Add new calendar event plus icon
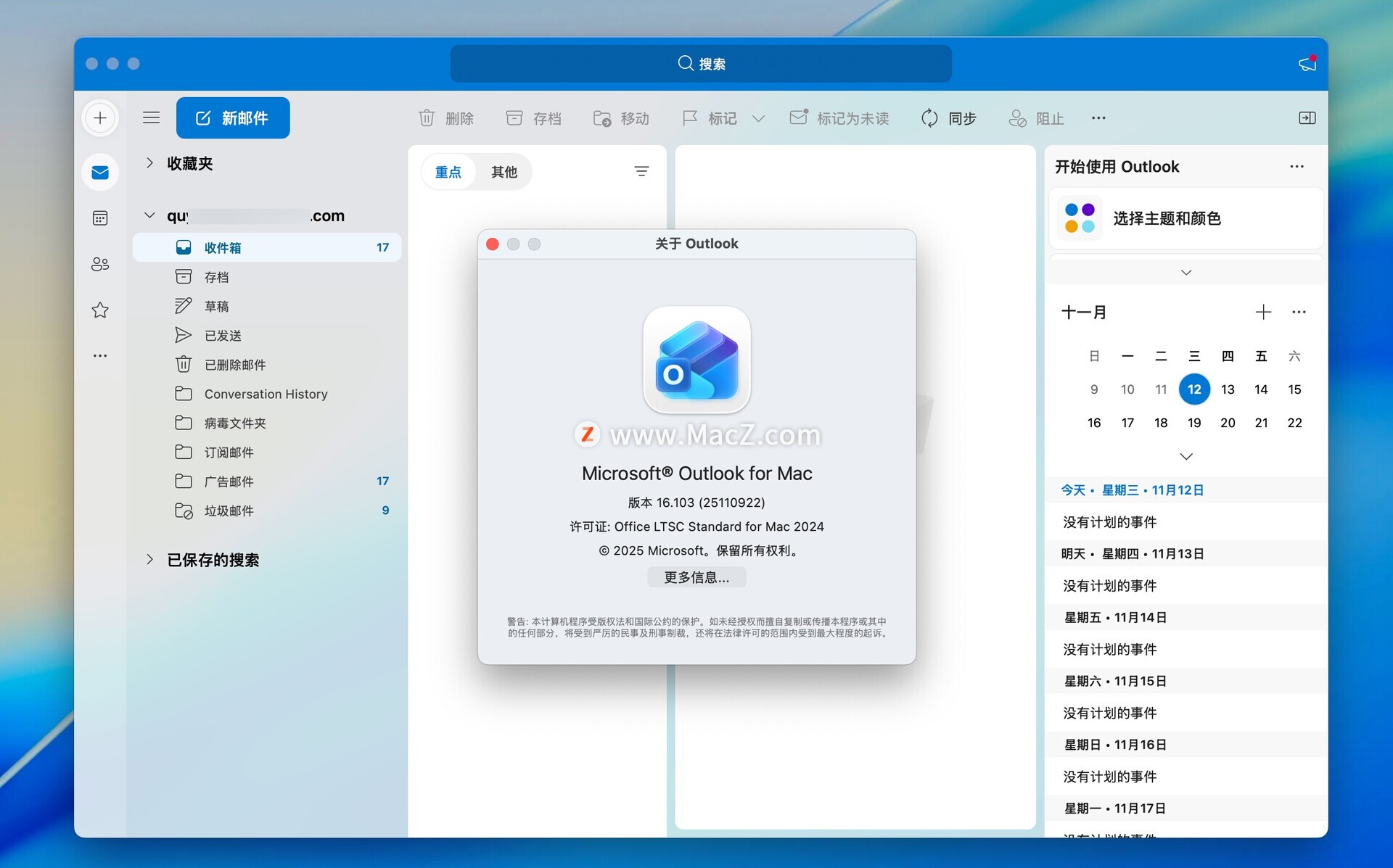 pos(1263,313)
